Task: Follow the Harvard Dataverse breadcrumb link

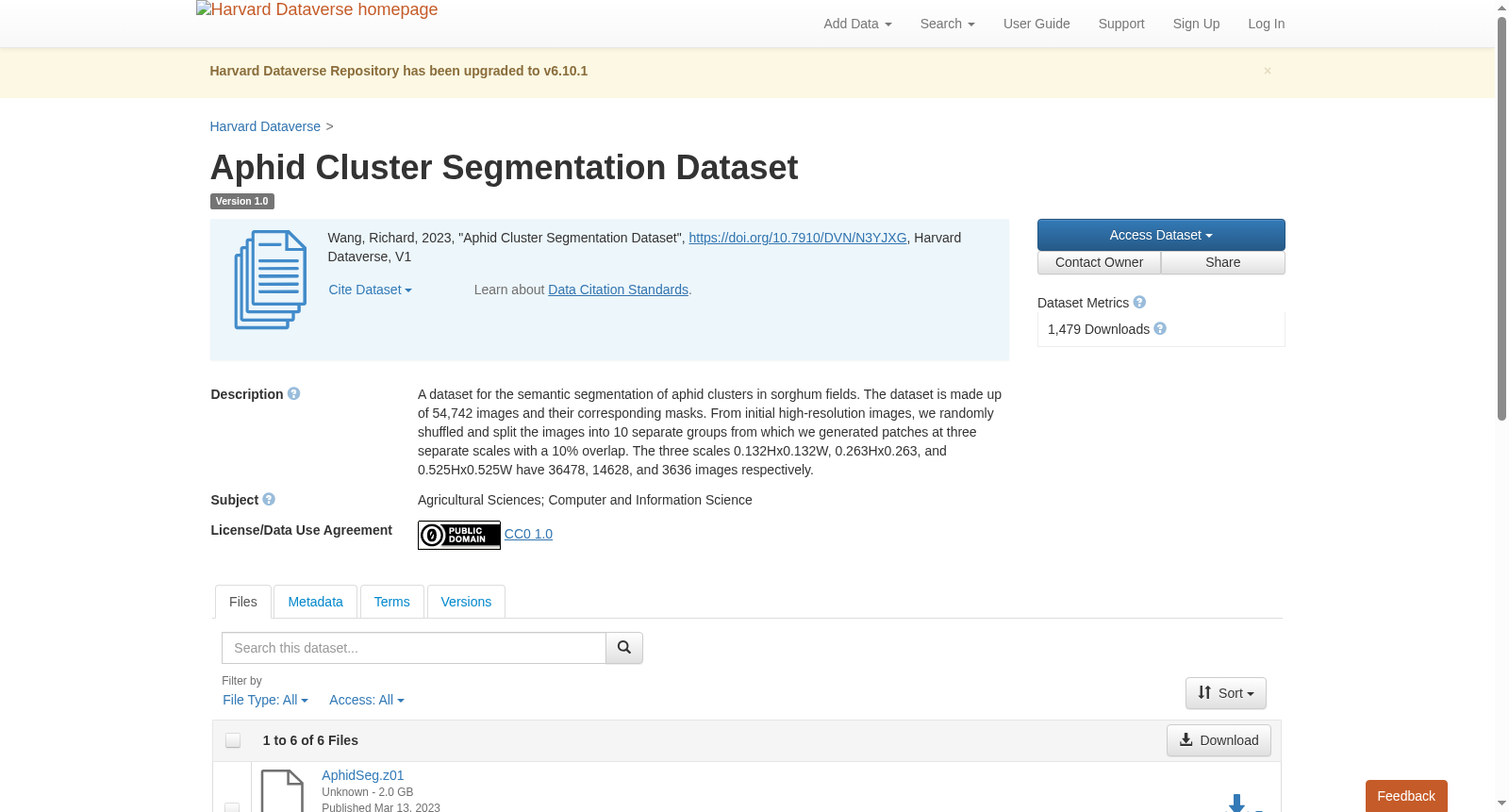Action: tap(265, 126)
